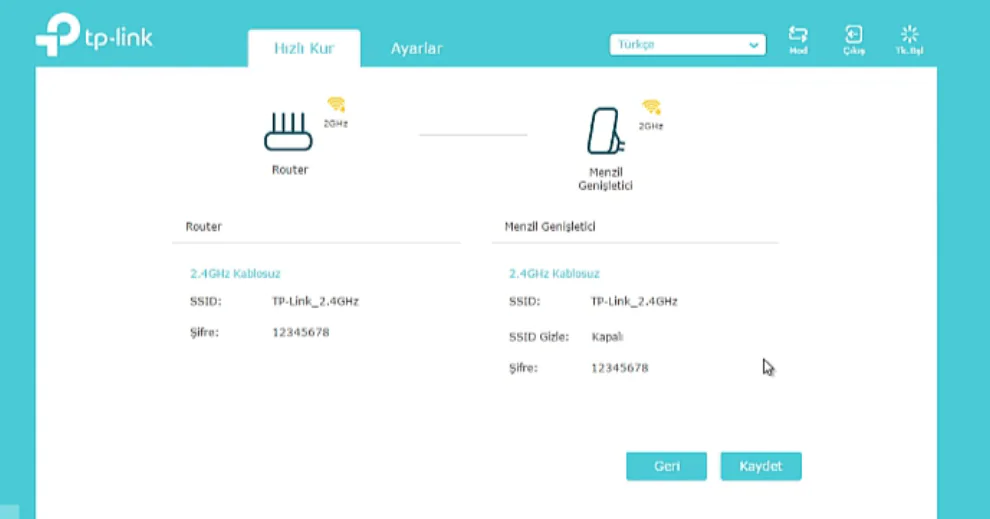Click the SSID Gizle value Kapalı

coord(608,337)
